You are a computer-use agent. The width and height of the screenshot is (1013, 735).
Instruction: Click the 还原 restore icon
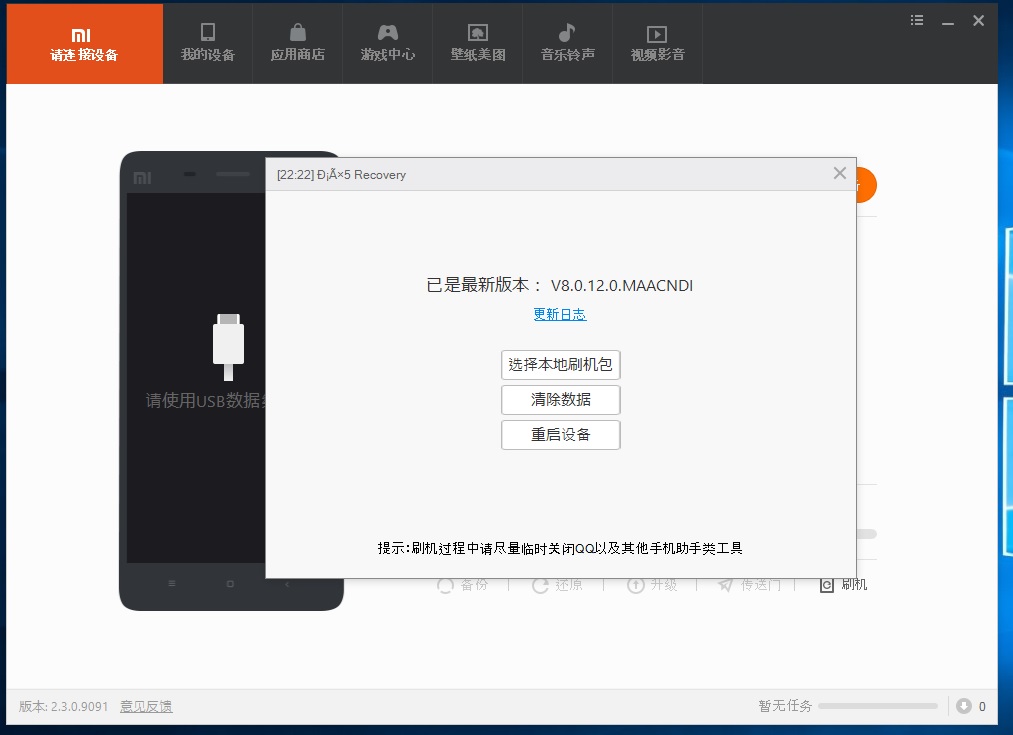(x=541, y=585)
